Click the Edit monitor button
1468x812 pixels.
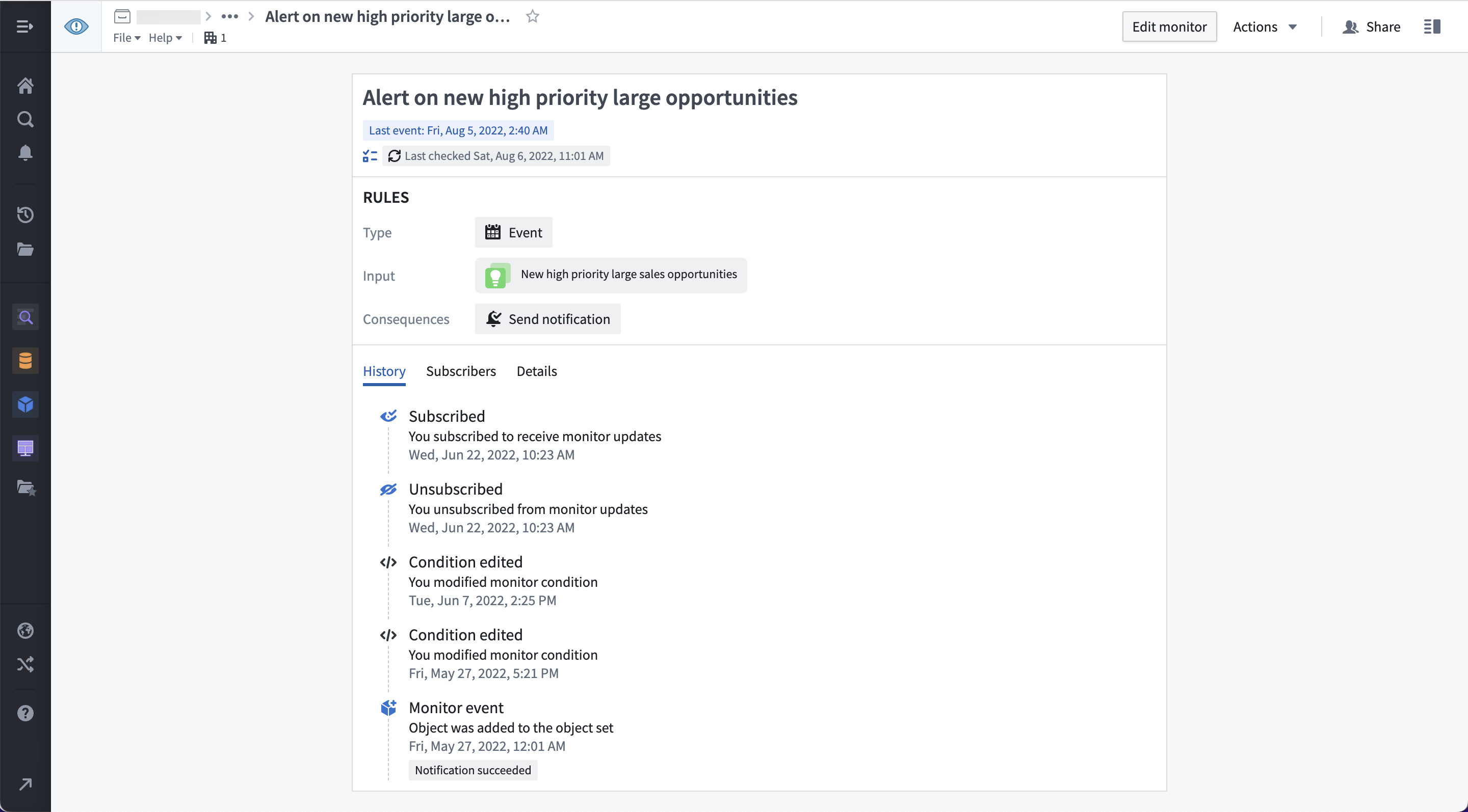click(x=1169, y=27)
